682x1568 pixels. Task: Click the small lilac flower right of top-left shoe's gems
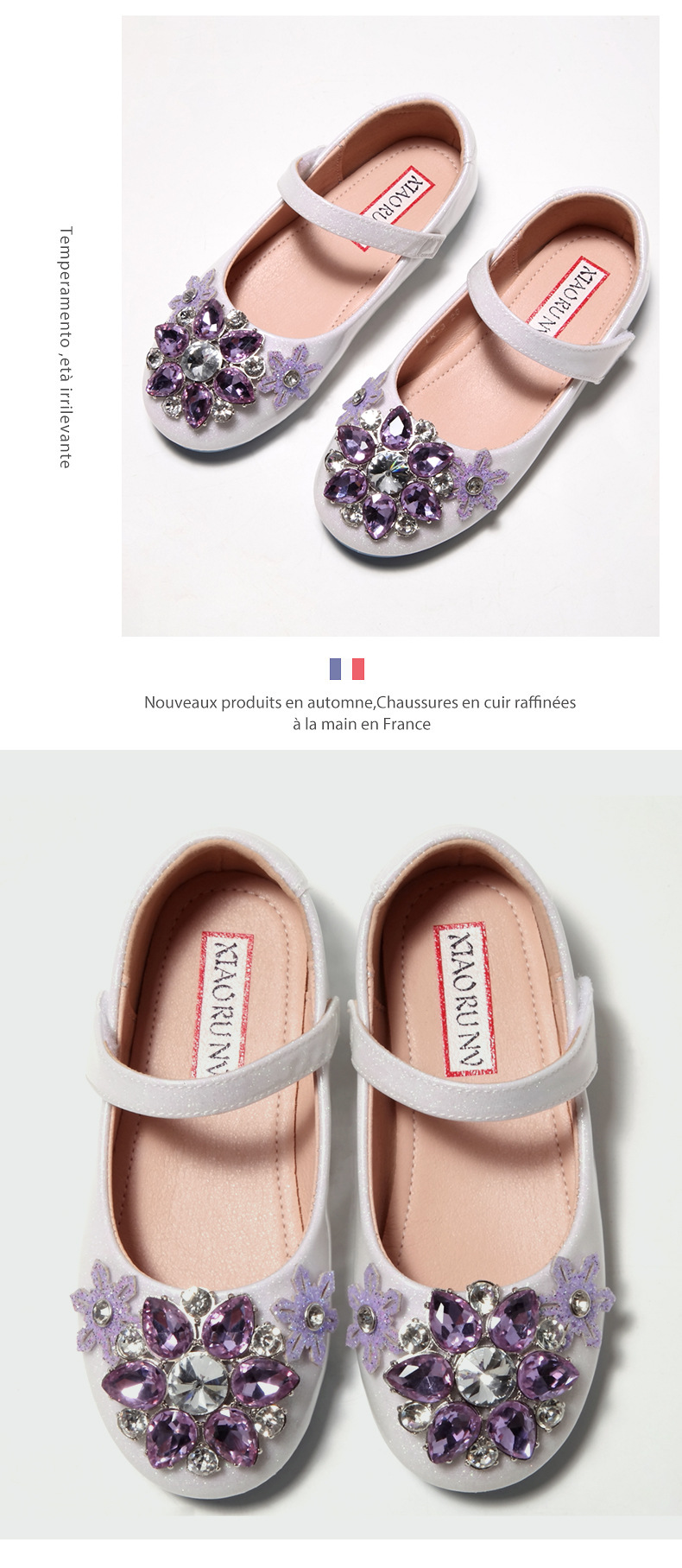click(290, 375)
